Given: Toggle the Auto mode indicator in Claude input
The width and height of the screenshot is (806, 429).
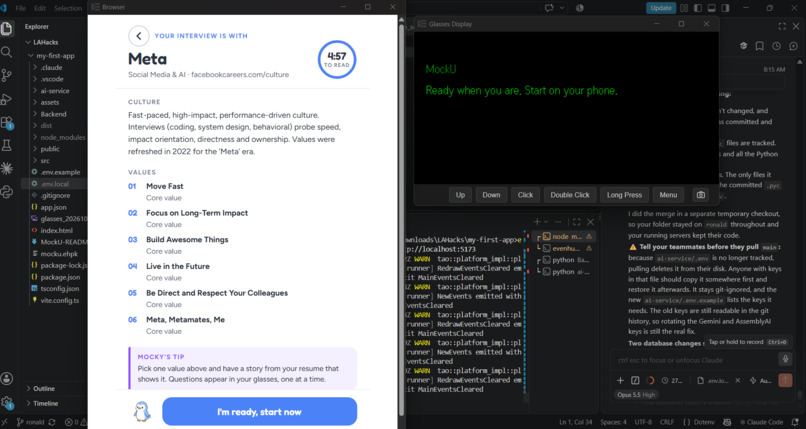Looking at the screenshot, I should [x=761, y=381].
